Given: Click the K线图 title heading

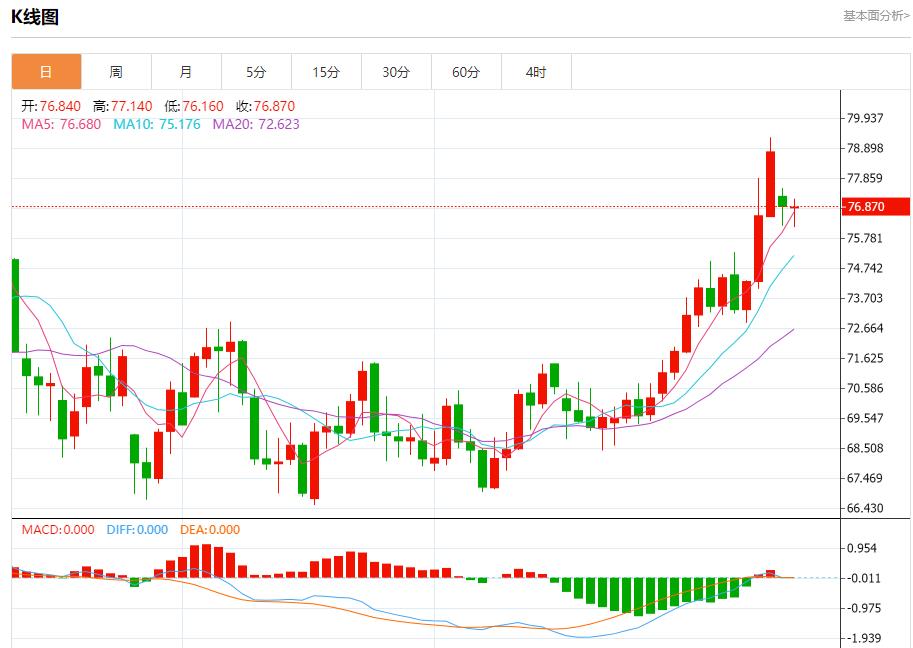Looking at the screenshot, I should 35,17.
